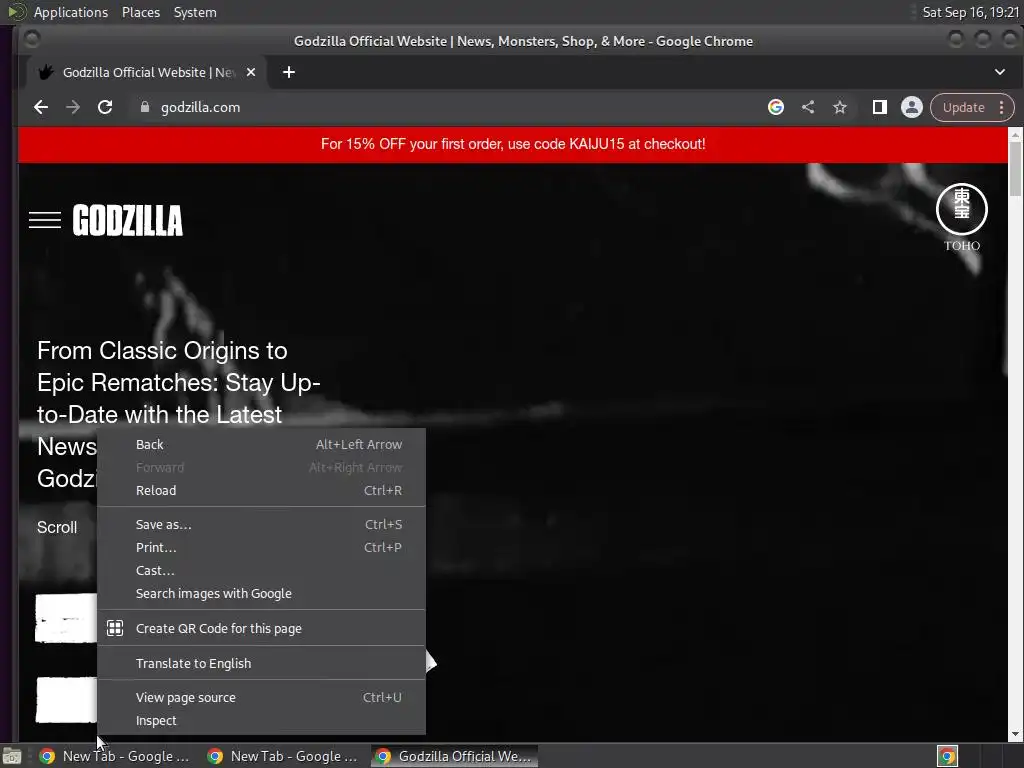Select Godzilla Official We... taskbar window
Viewport: 1024px width, 768px height.
(x=455, y=756)
